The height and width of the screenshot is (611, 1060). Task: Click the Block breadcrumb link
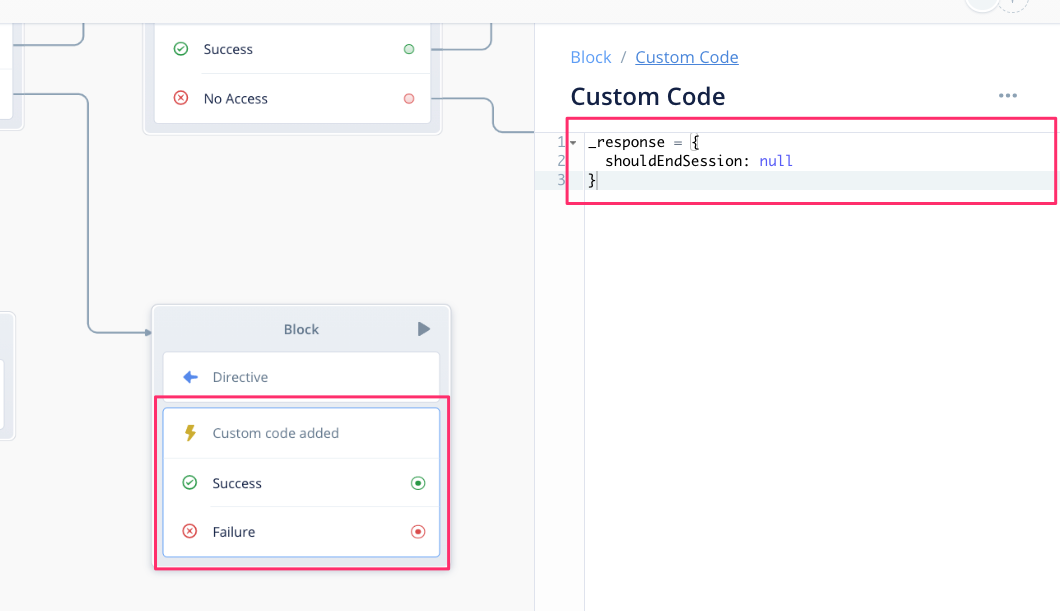tap(590, 57)
